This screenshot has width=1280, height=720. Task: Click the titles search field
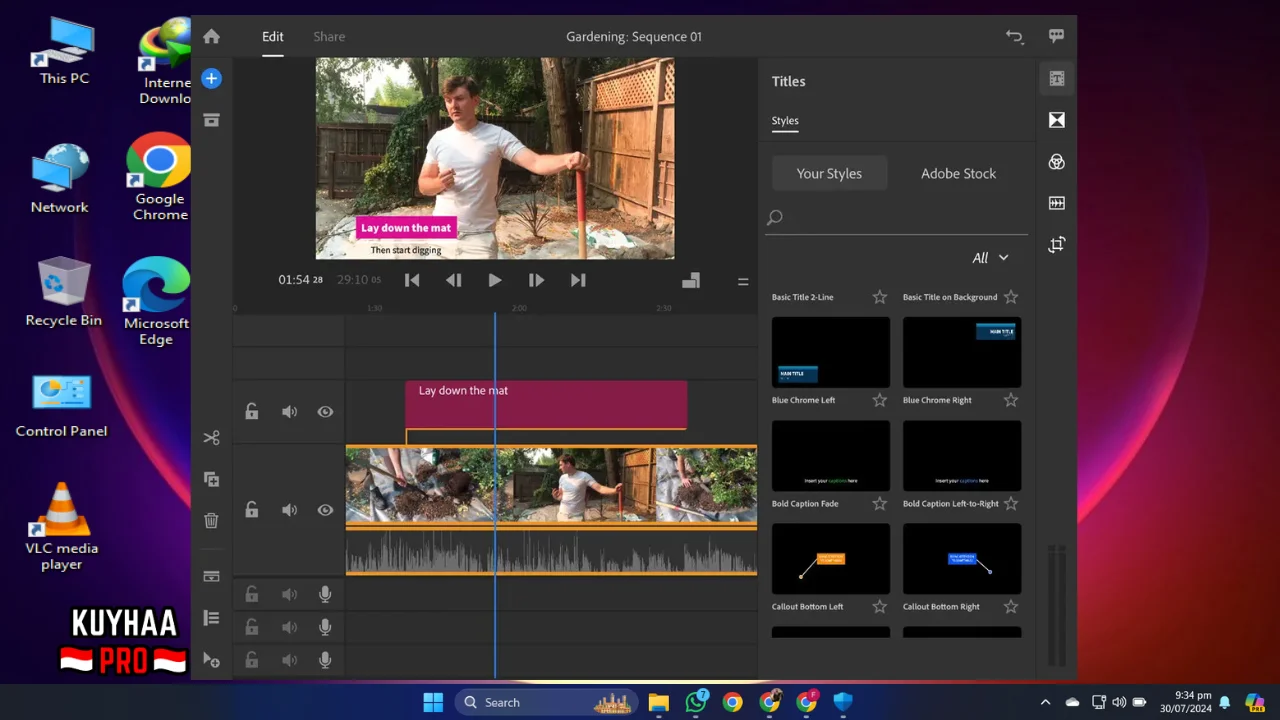(896, 218)
